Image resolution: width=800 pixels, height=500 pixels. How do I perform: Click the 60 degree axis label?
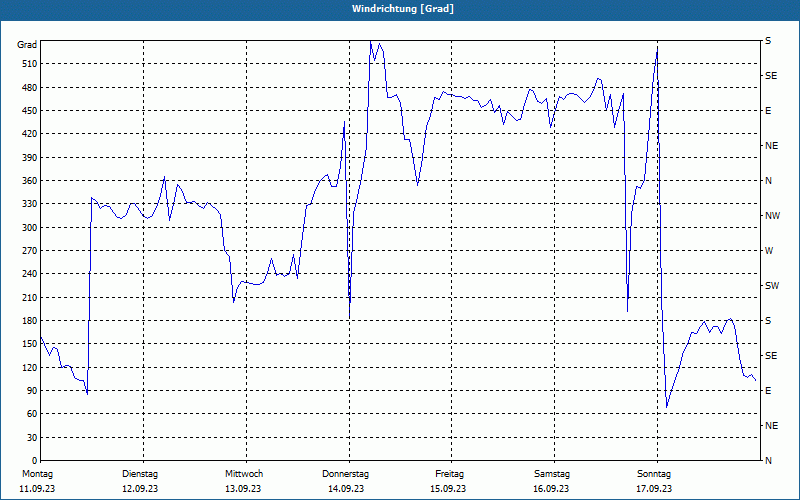tap(32, 414)
